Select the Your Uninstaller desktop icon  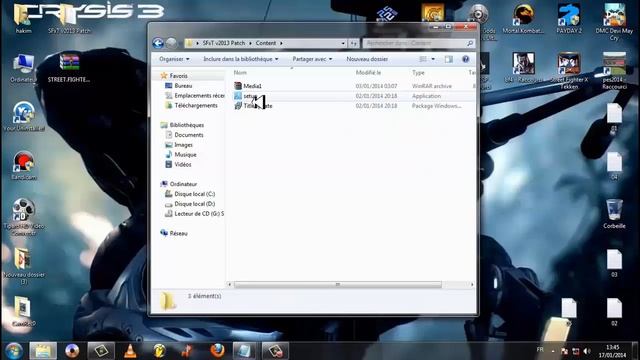[x=24, y=116]
